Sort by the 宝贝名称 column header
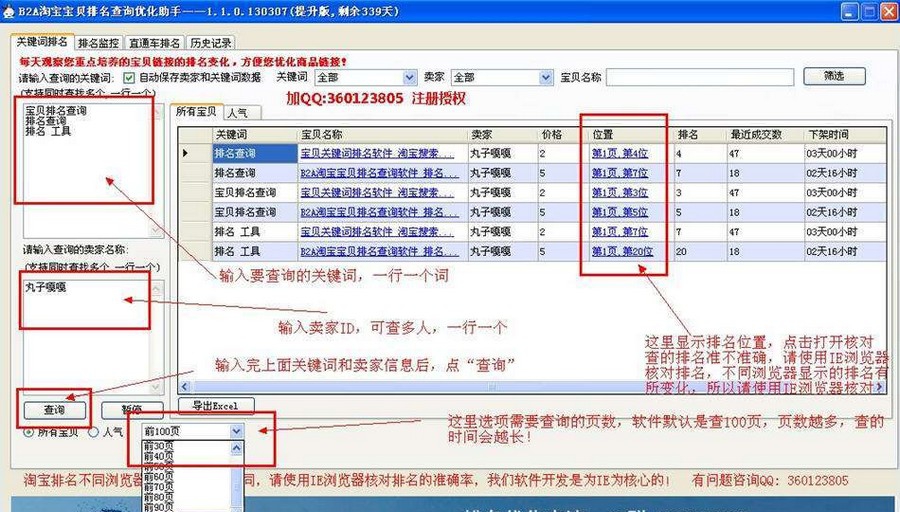This screenshot has width=900, height=512. pos(382,134)
